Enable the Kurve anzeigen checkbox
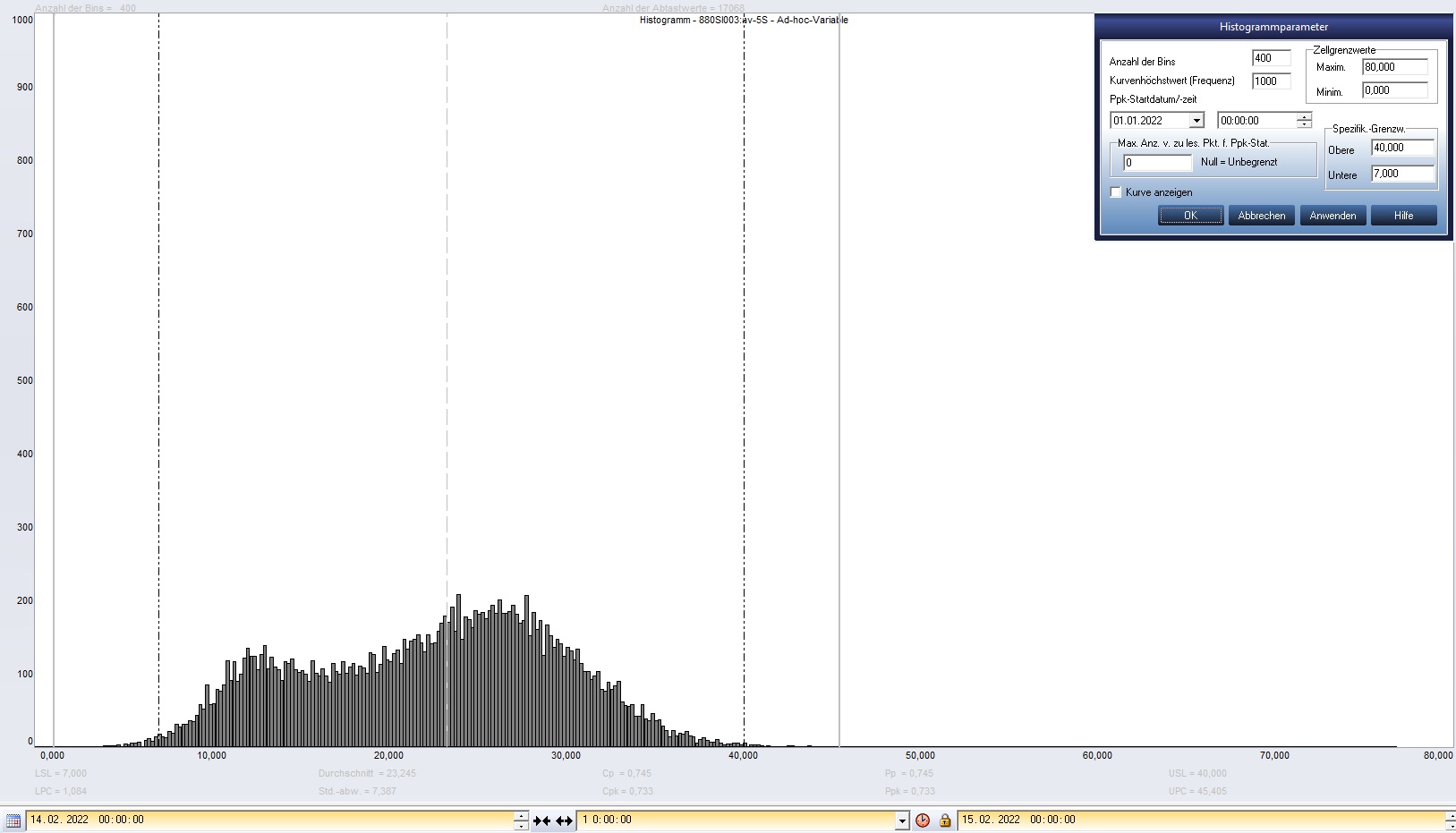1456x833 pixels. pos(1116,192)
